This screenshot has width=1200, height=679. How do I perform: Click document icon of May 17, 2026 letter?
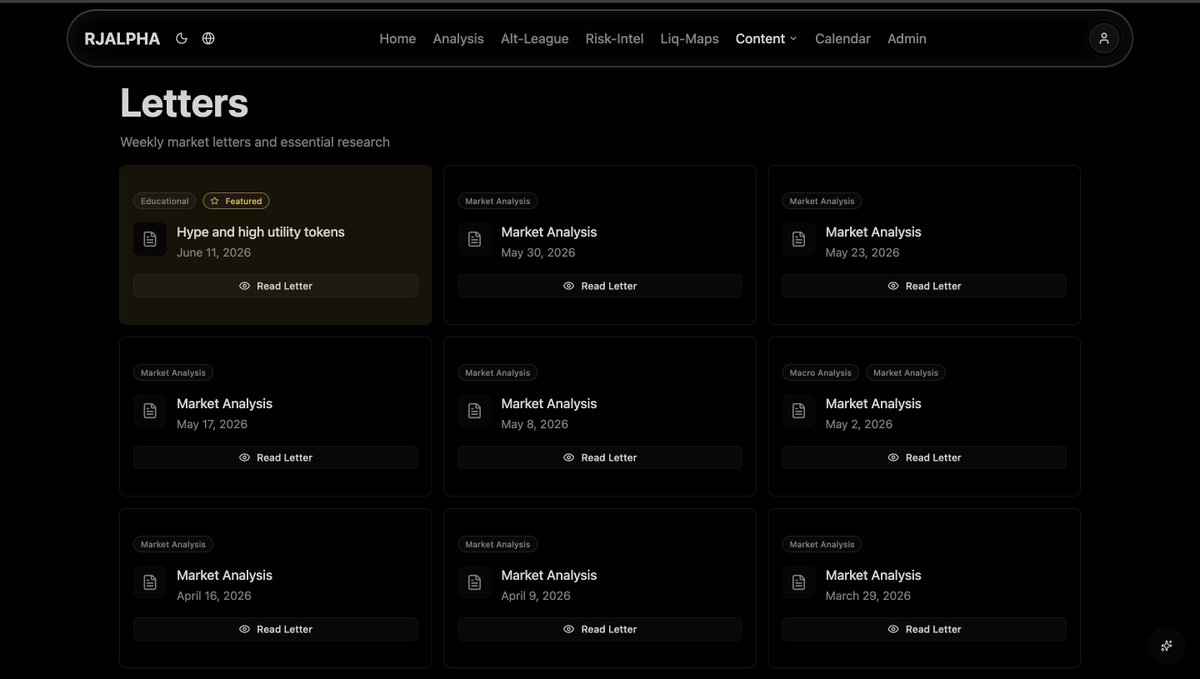(150, 411)
